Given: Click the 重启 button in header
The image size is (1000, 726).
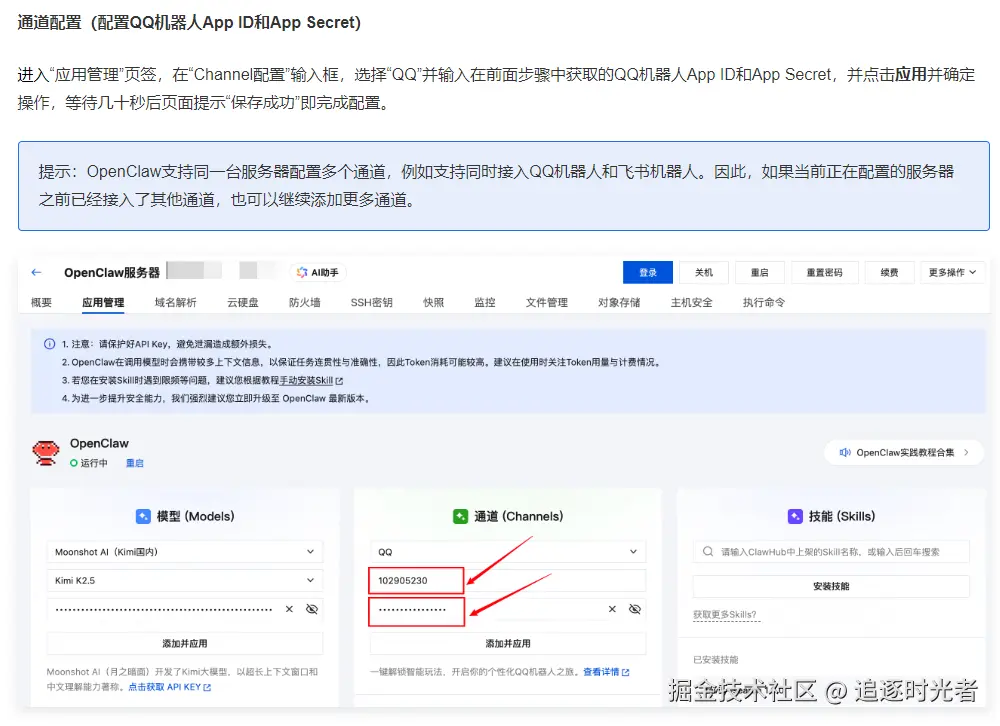Looking at the screenshot, I should coord(760,272).
